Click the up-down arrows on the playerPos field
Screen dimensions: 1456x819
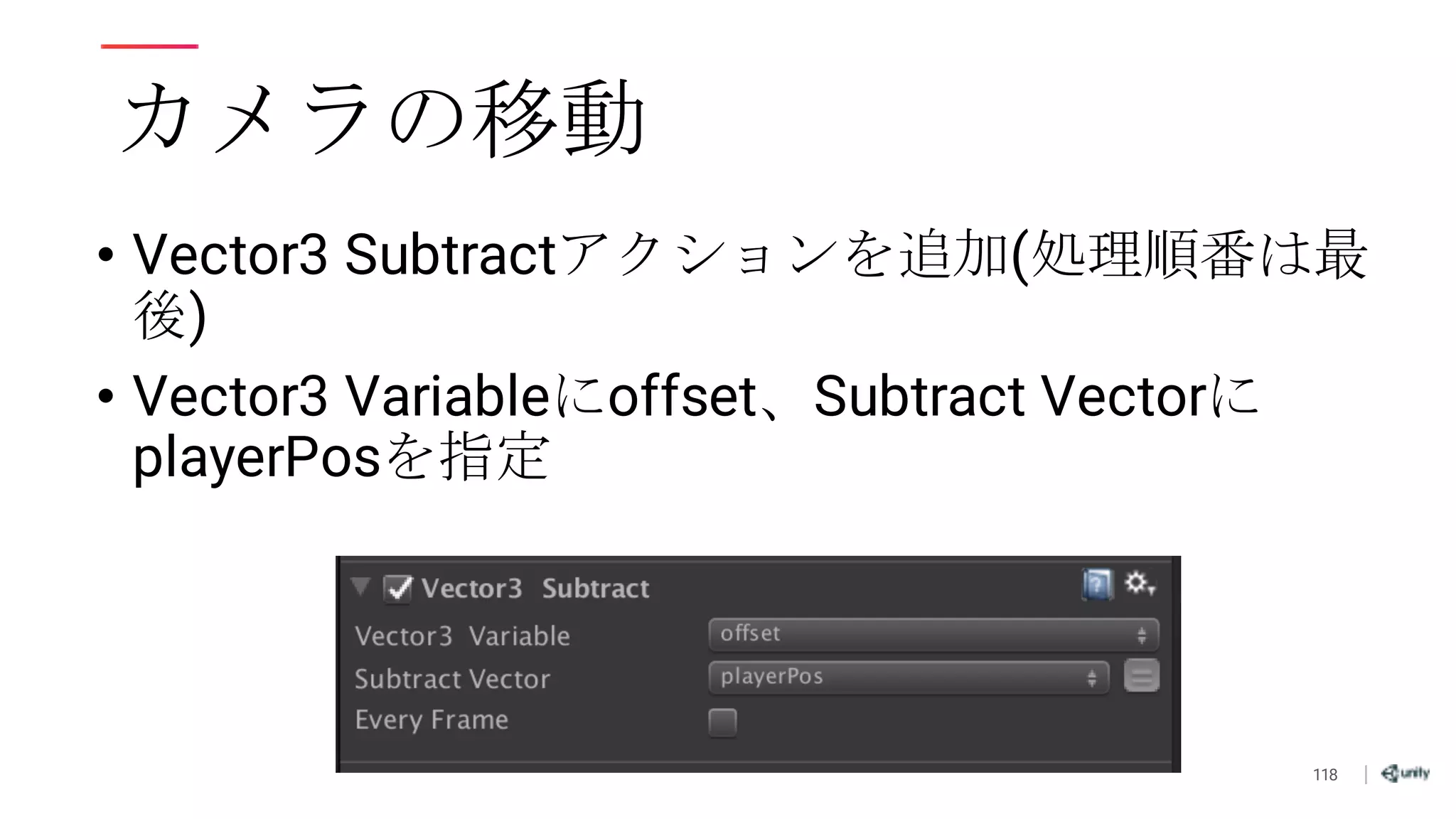point(1091,678)
